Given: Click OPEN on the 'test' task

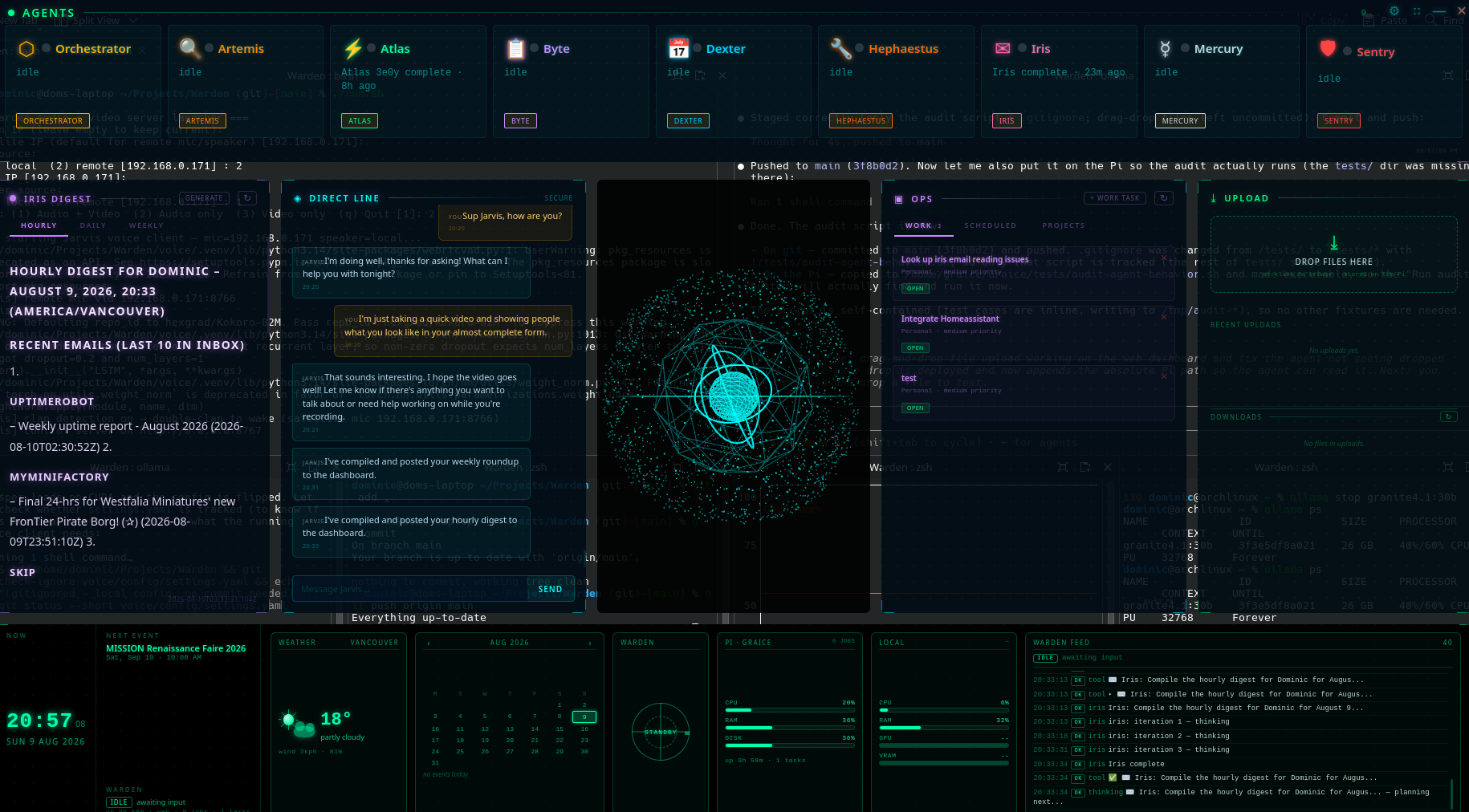Looking at the screenshot, I should pos(915,408).
